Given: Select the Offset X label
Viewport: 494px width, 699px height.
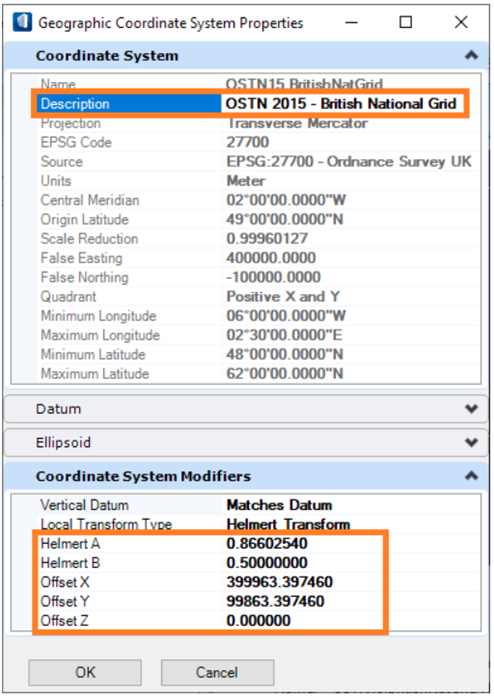Looking at the screenshot, I should (x=65, y=582).
